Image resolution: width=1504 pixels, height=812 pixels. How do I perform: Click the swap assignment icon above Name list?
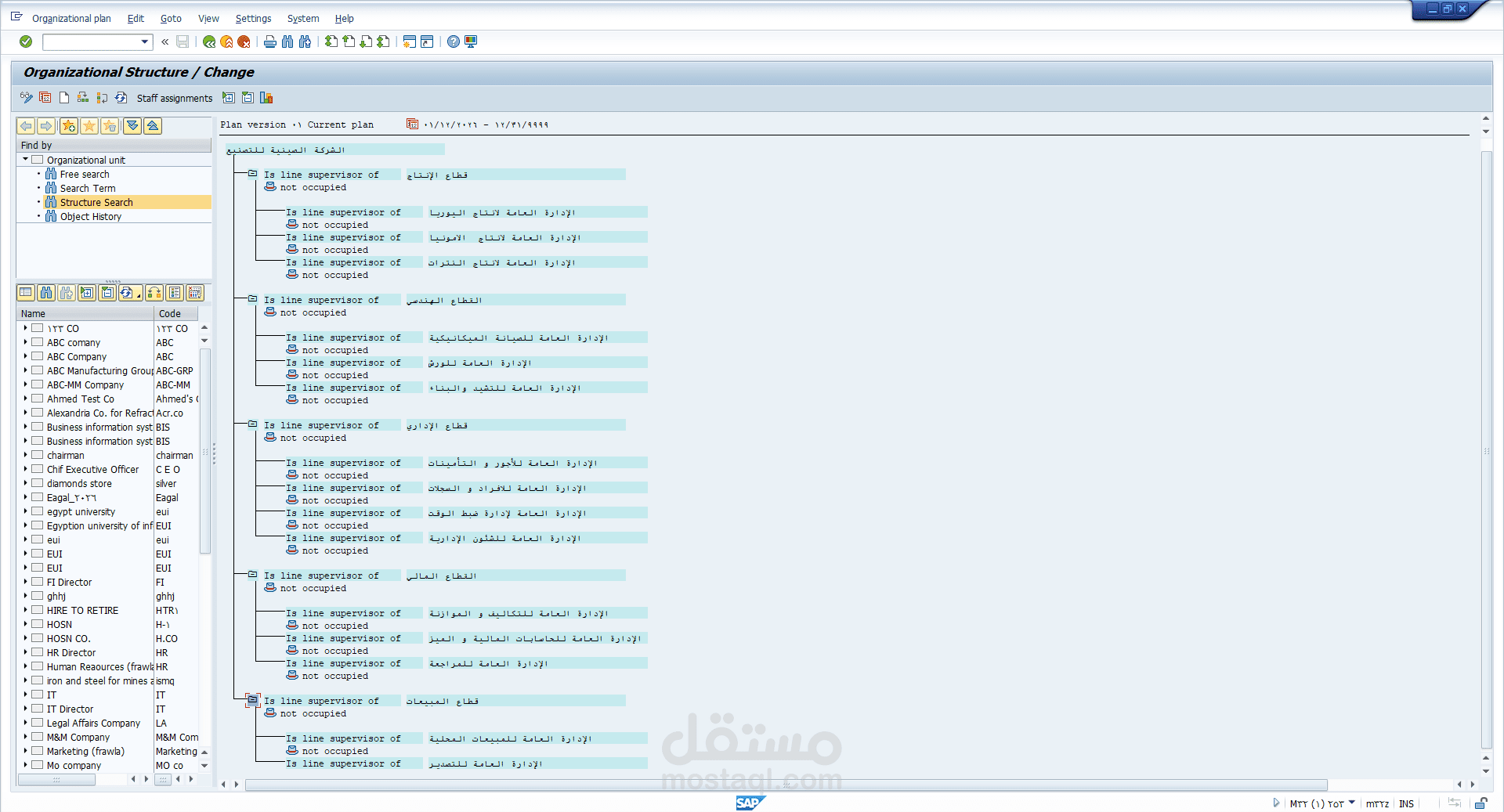tap(154, 293)
